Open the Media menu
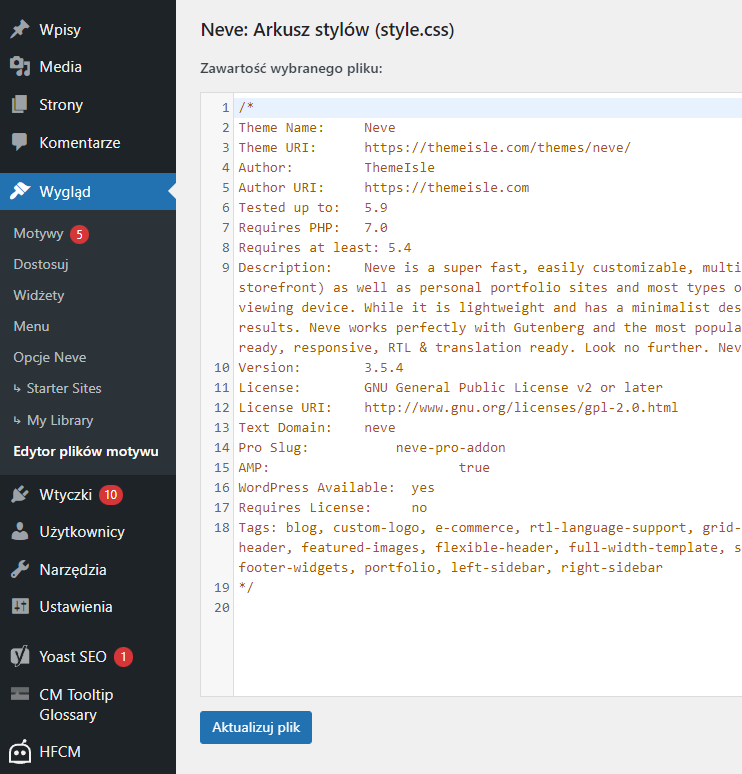The height and width of the screenshot is (774, 742). [60, 67]
